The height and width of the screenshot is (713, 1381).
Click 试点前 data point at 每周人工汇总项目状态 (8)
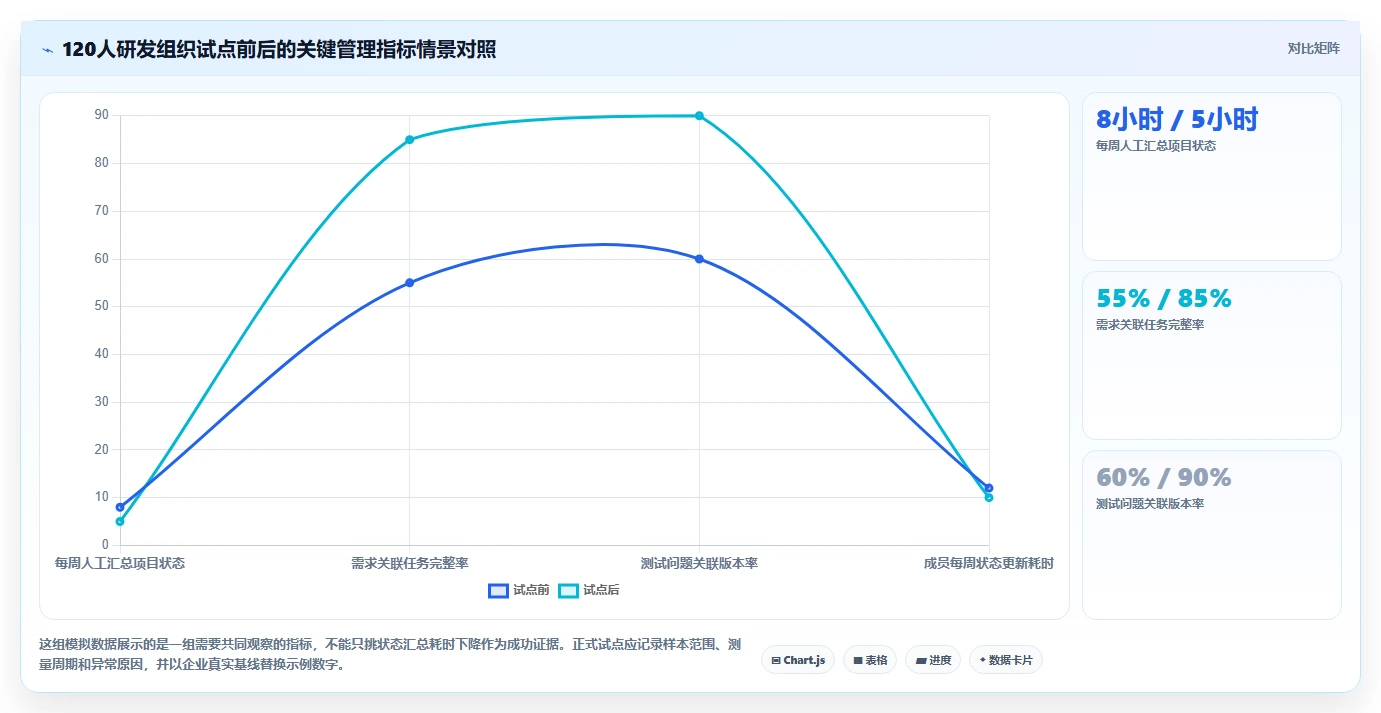(120, 507)
